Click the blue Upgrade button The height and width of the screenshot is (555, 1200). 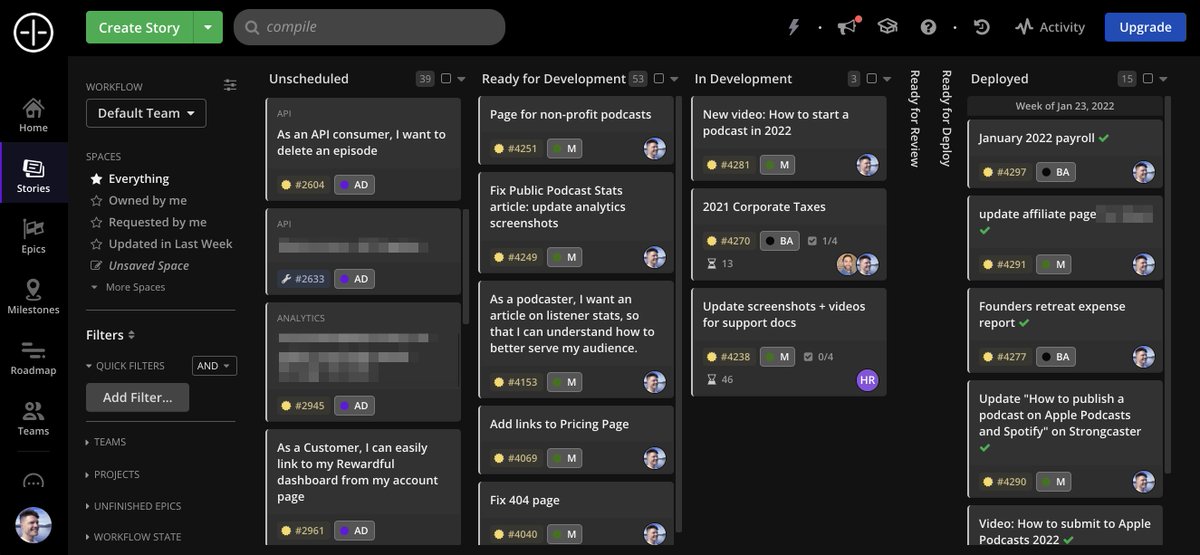click(1144, 27)
